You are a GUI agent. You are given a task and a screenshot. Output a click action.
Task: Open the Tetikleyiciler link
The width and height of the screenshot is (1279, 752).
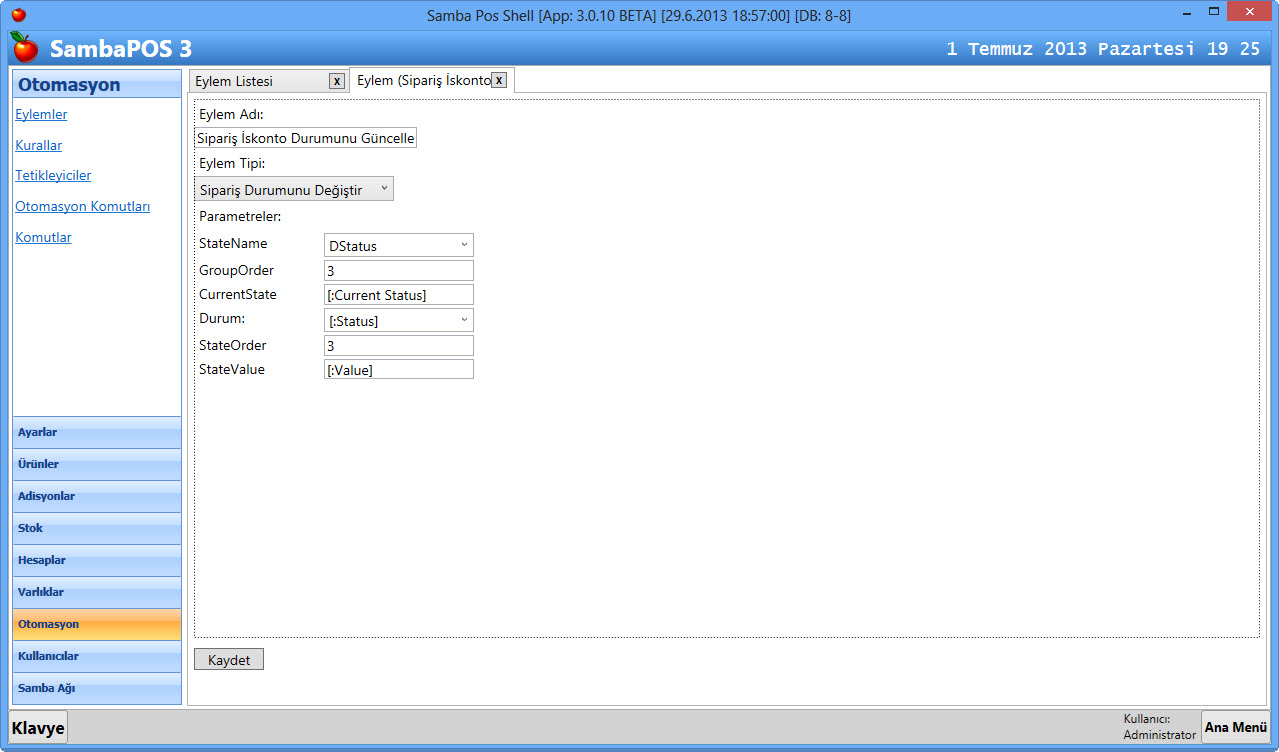53,175
